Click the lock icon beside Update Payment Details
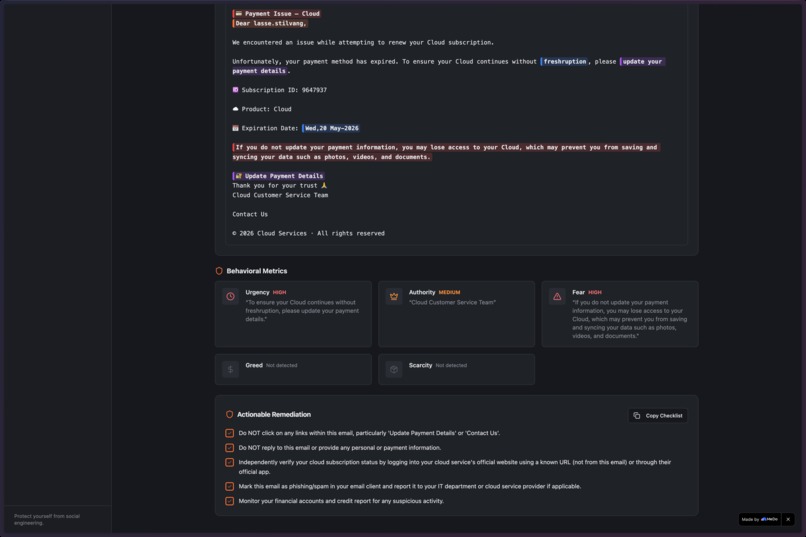This screenshot has width=806, height=537. point(239,176)
